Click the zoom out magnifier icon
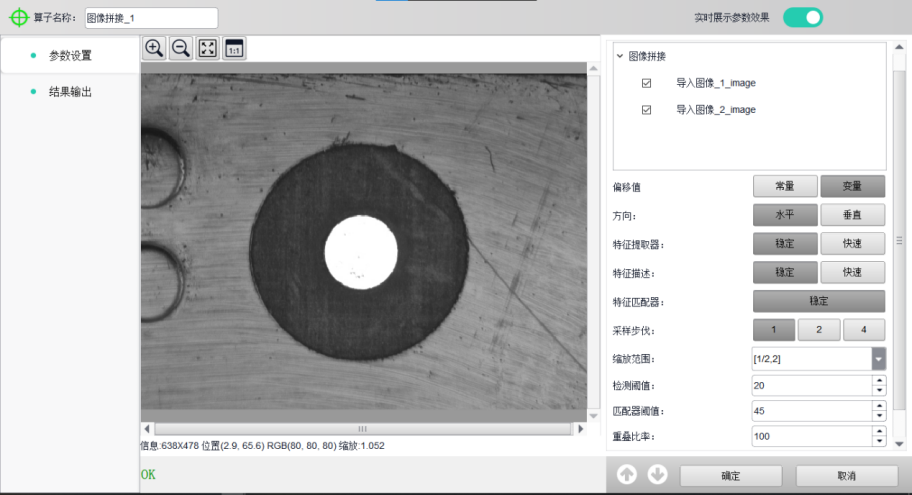The width and height of the screenshot is (912, 495). click(x=181, y=48)
